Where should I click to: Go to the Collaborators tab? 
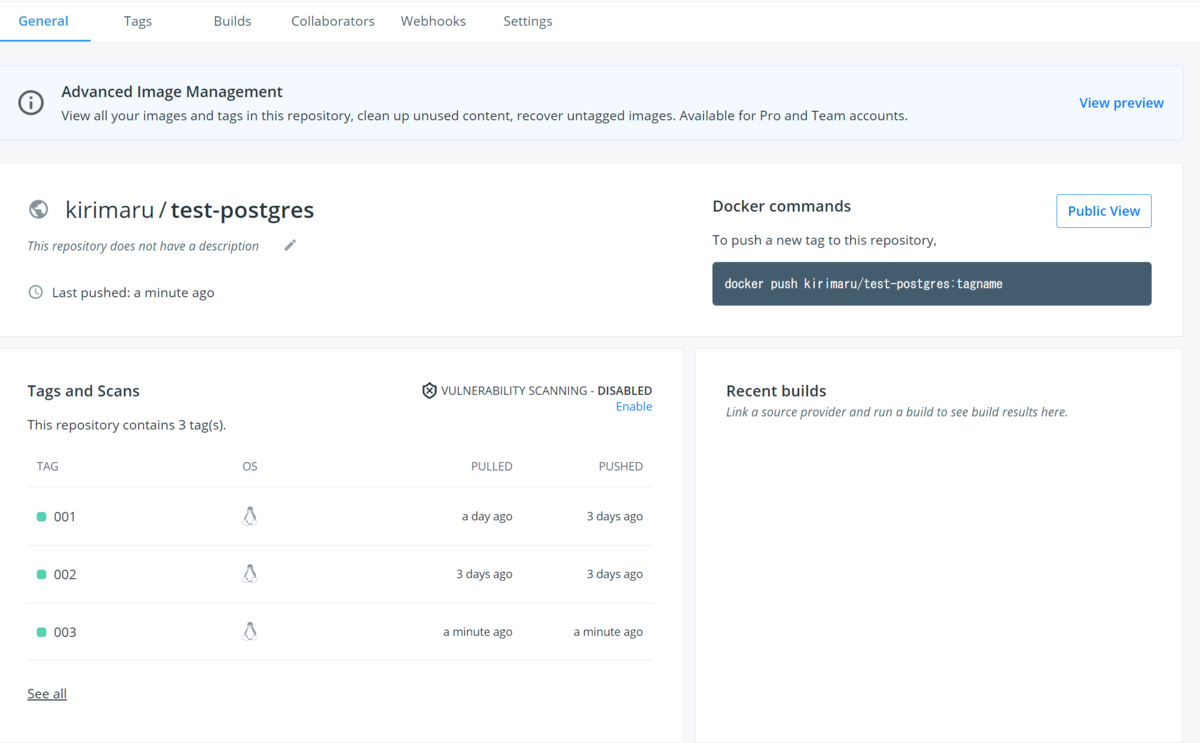(333, 21)
